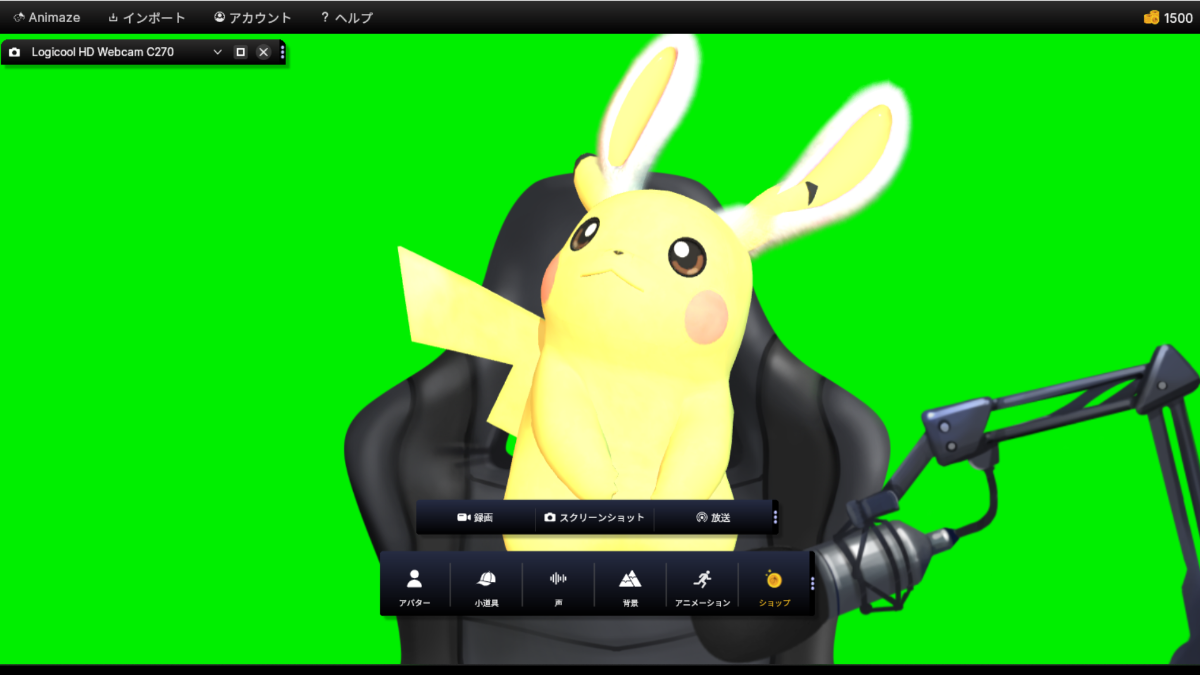Open the アバター panel
Screen dimensions: 1200x675
414,586
